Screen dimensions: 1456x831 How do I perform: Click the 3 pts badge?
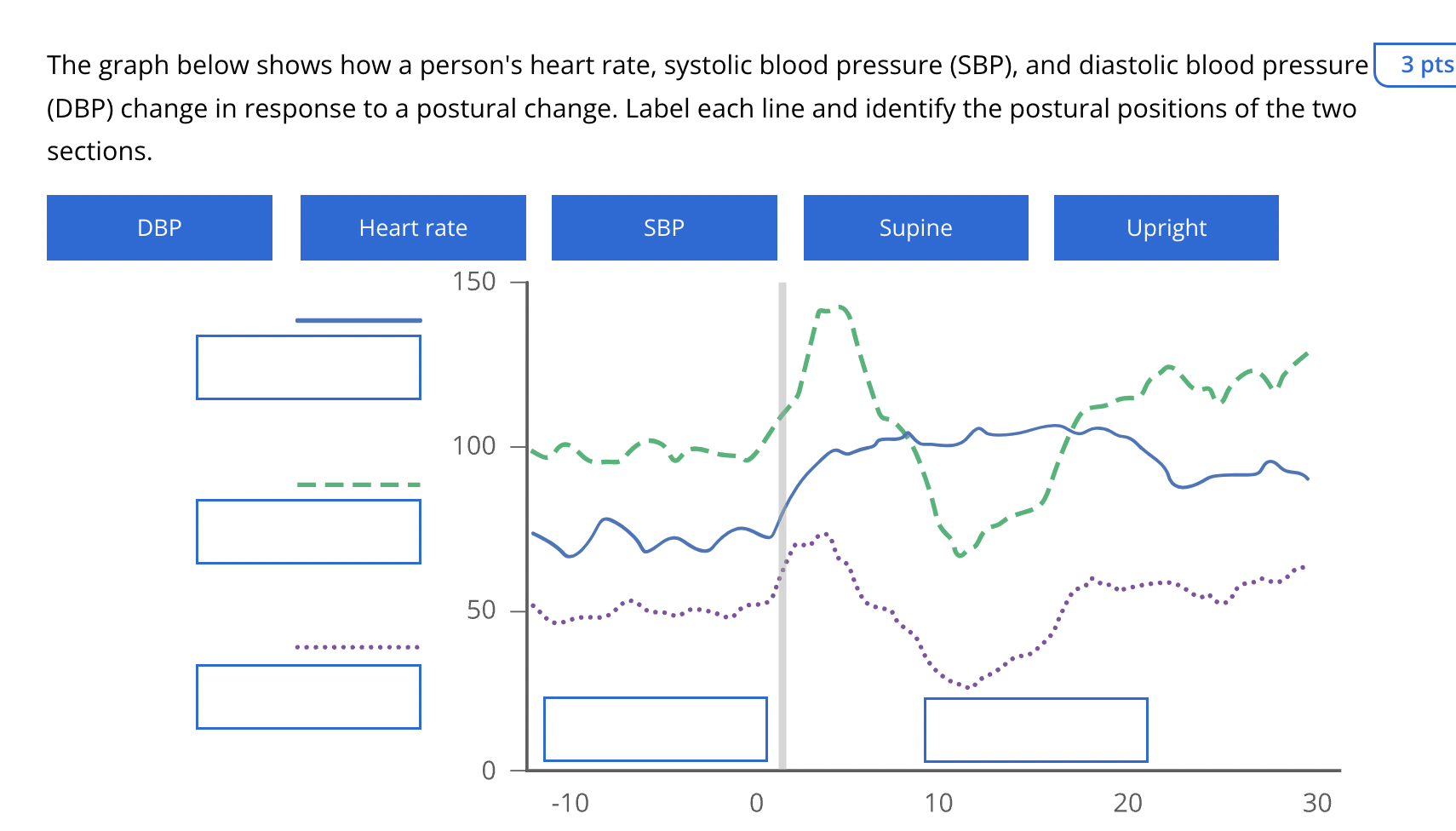coord(1420,65)
